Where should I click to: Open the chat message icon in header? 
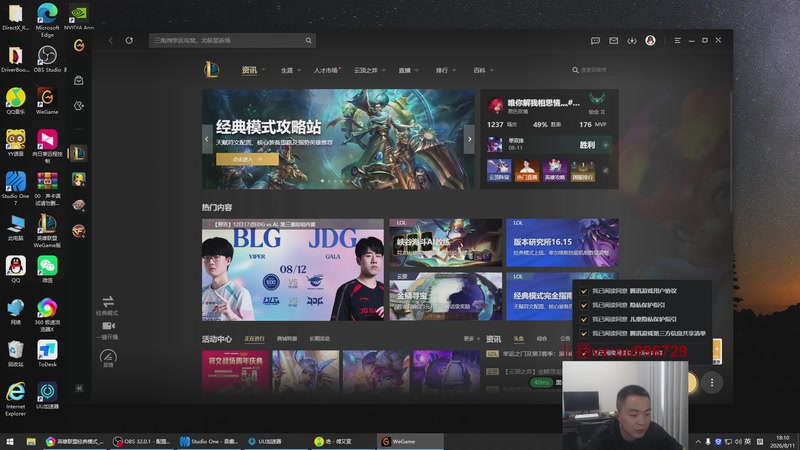tap(595, 40)
